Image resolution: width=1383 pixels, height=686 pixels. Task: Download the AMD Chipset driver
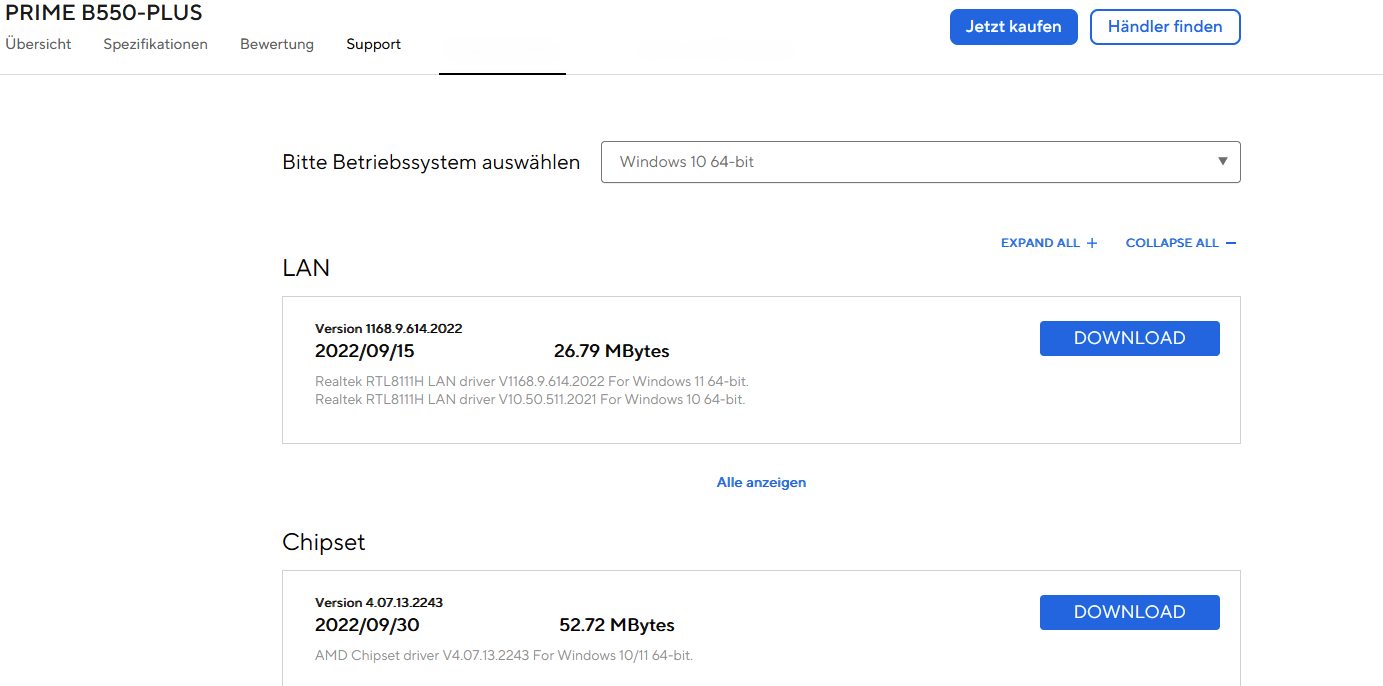coord(1130,612)
